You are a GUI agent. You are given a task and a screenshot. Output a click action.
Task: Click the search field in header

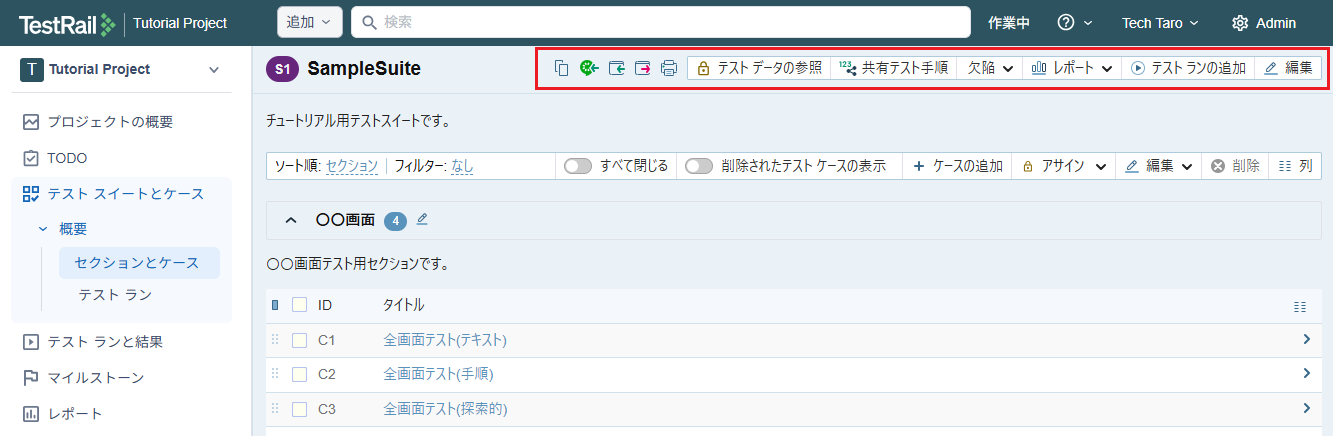pyautogui.click(x=660, y=22)
